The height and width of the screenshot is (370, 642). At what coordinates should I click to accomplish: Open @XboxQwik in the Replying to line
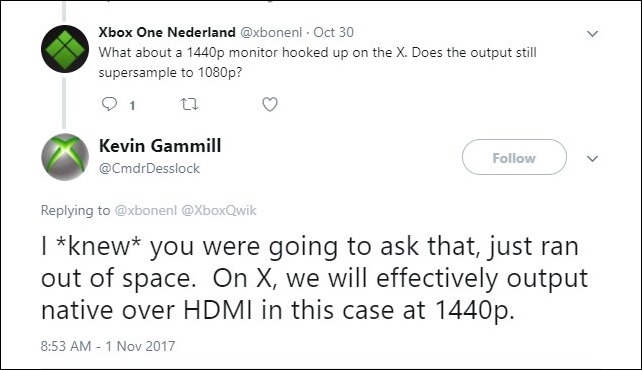pos(219,210)
